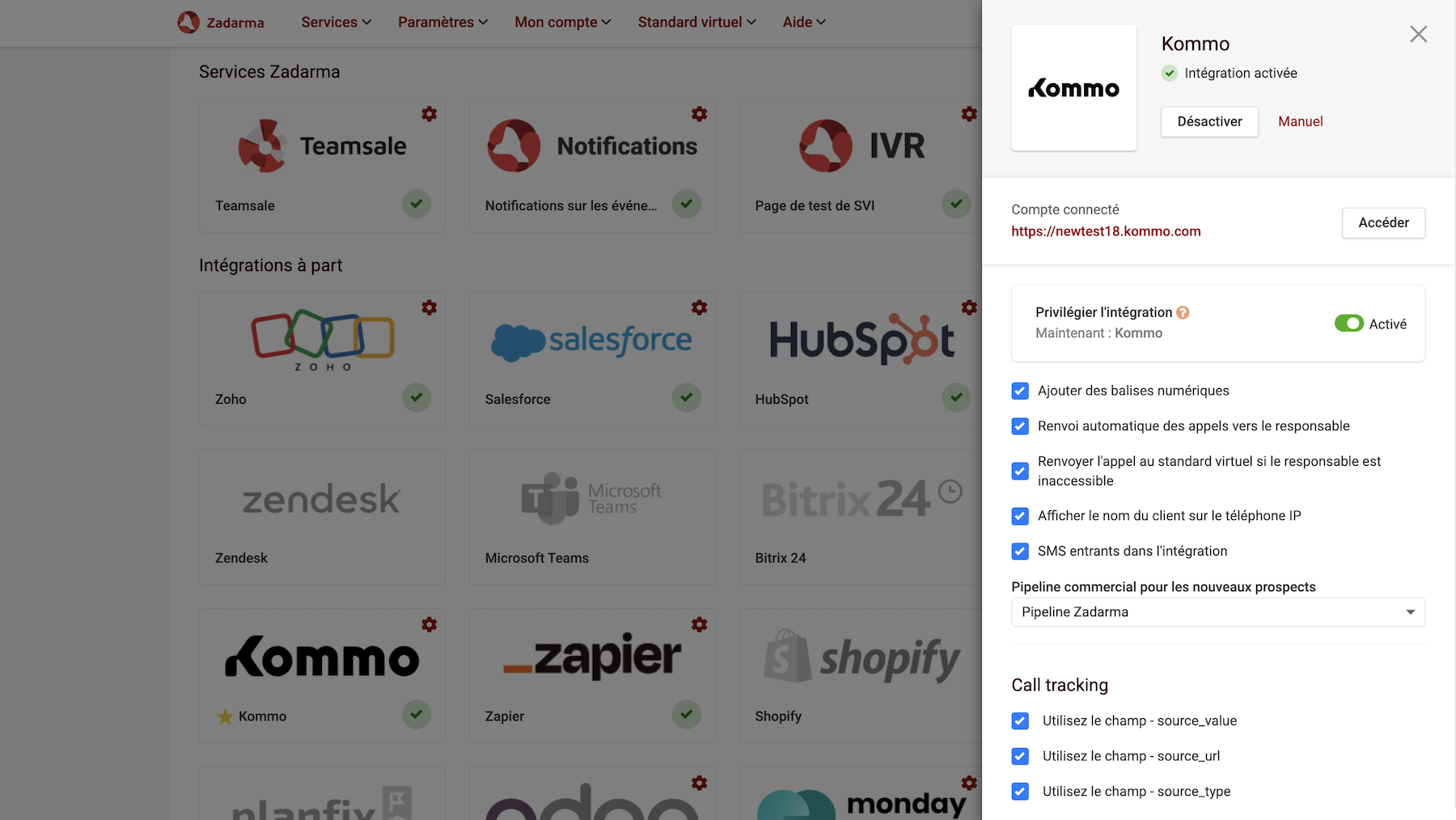Uncheck Utilisez le champ source_url
This screenshot has height=820, width=1456.
(1020, 757)
